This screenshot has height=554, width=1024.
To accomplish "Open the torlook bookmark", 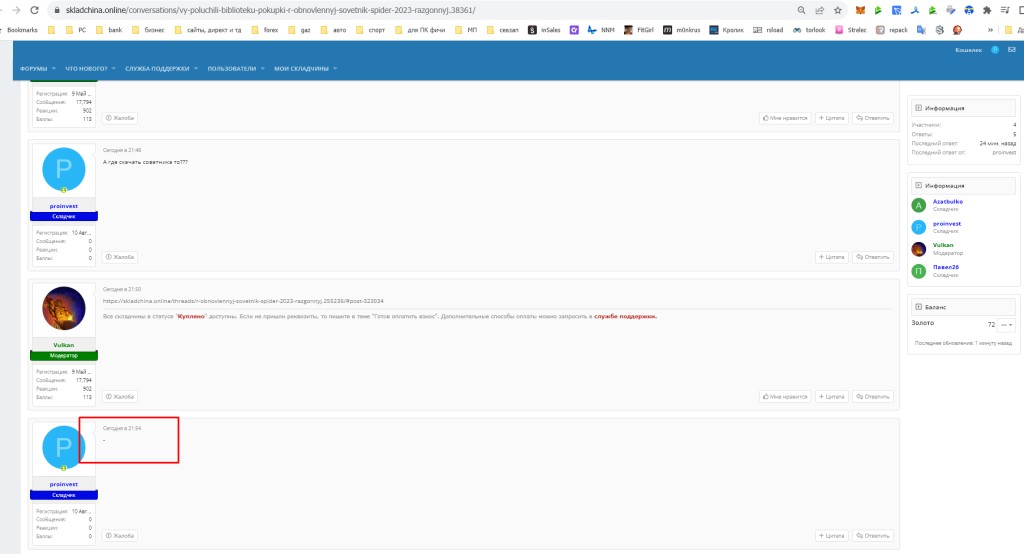I will tap(809, 30).
